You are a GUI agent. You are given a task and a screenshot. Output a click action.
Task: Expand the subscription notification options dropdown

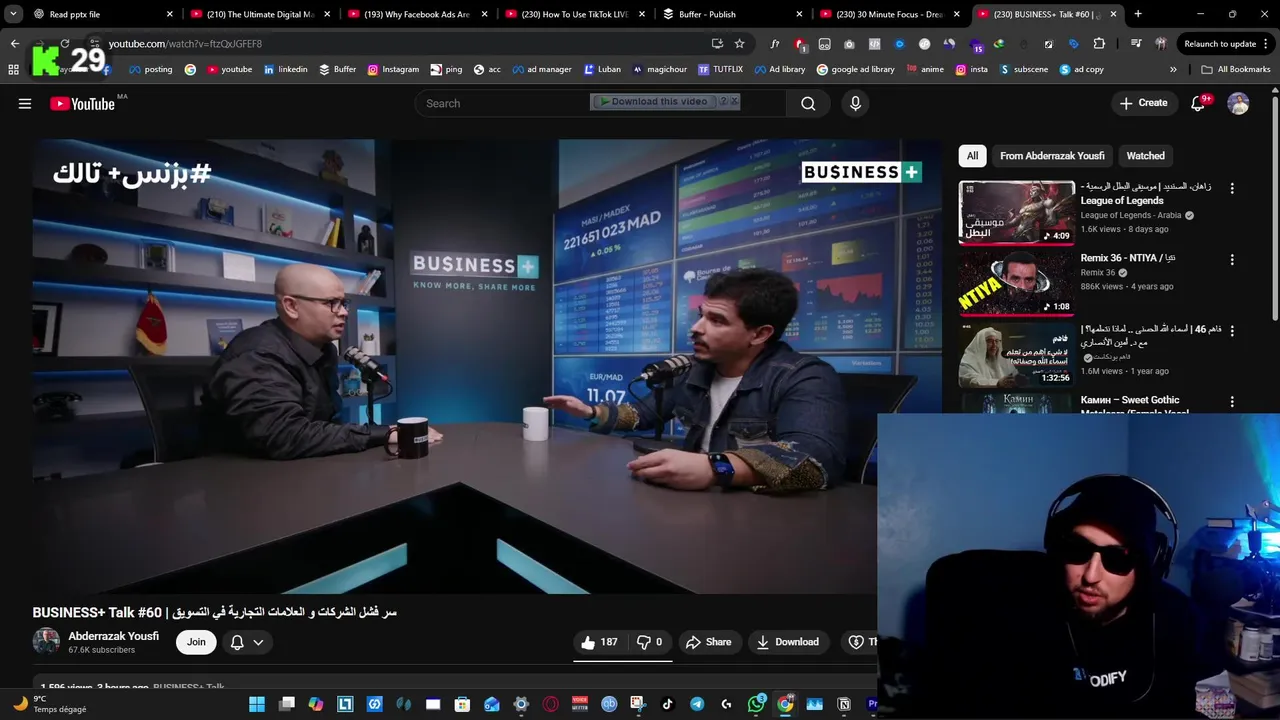tap(258, 642)
